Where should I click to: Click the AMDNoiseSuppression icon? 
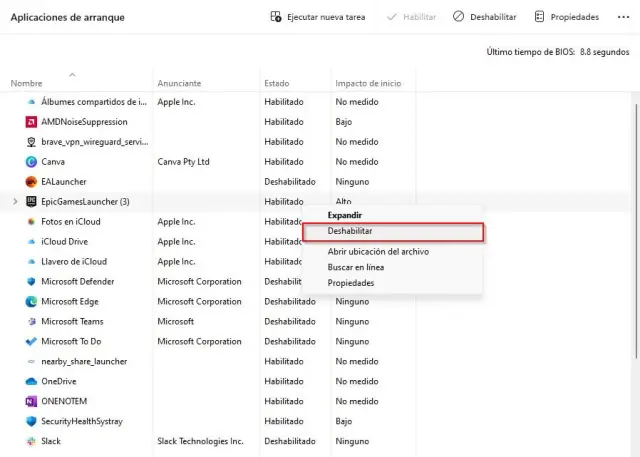[x=31, y=121]
